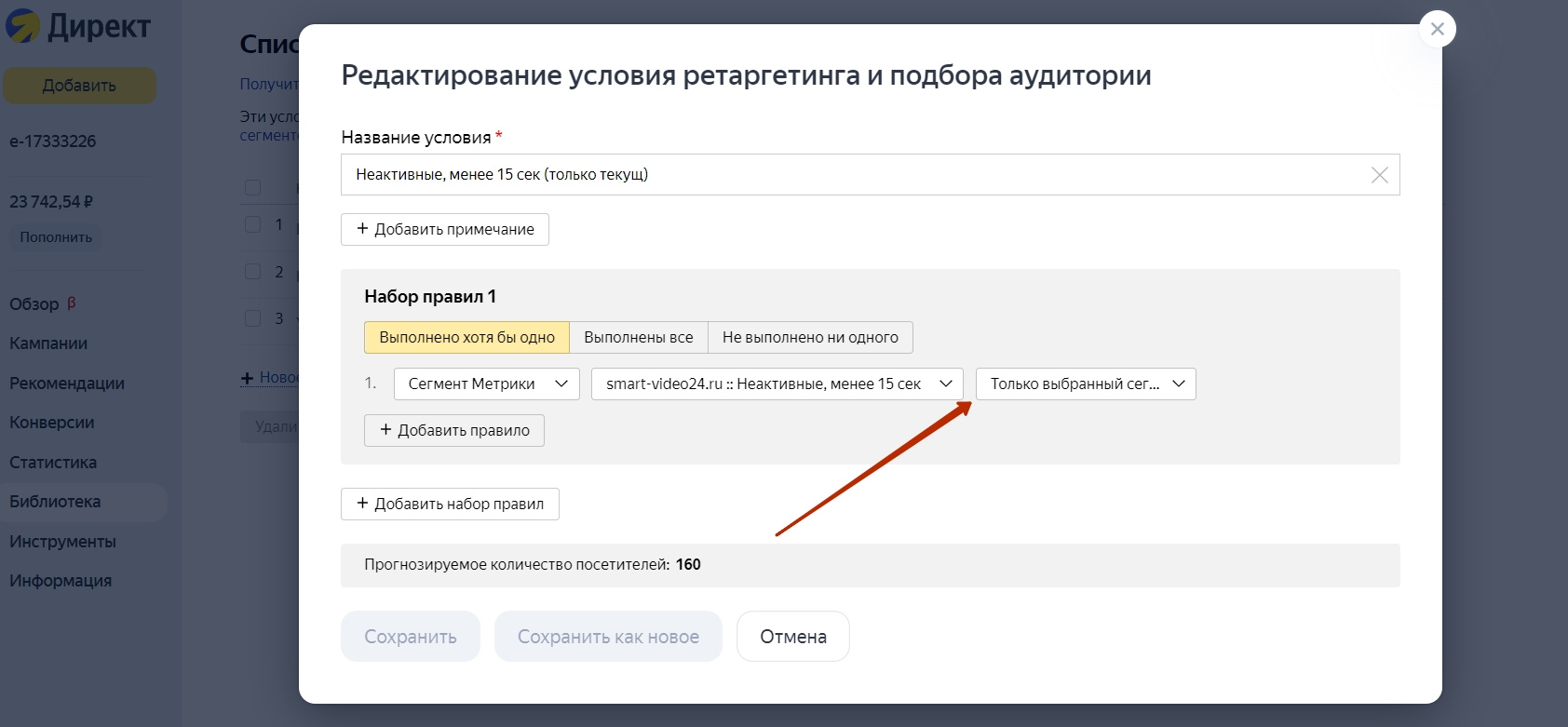This screenshot has height=727, width=1568.
Task: Click the Отмена button
Action: [x=793, y=637]
